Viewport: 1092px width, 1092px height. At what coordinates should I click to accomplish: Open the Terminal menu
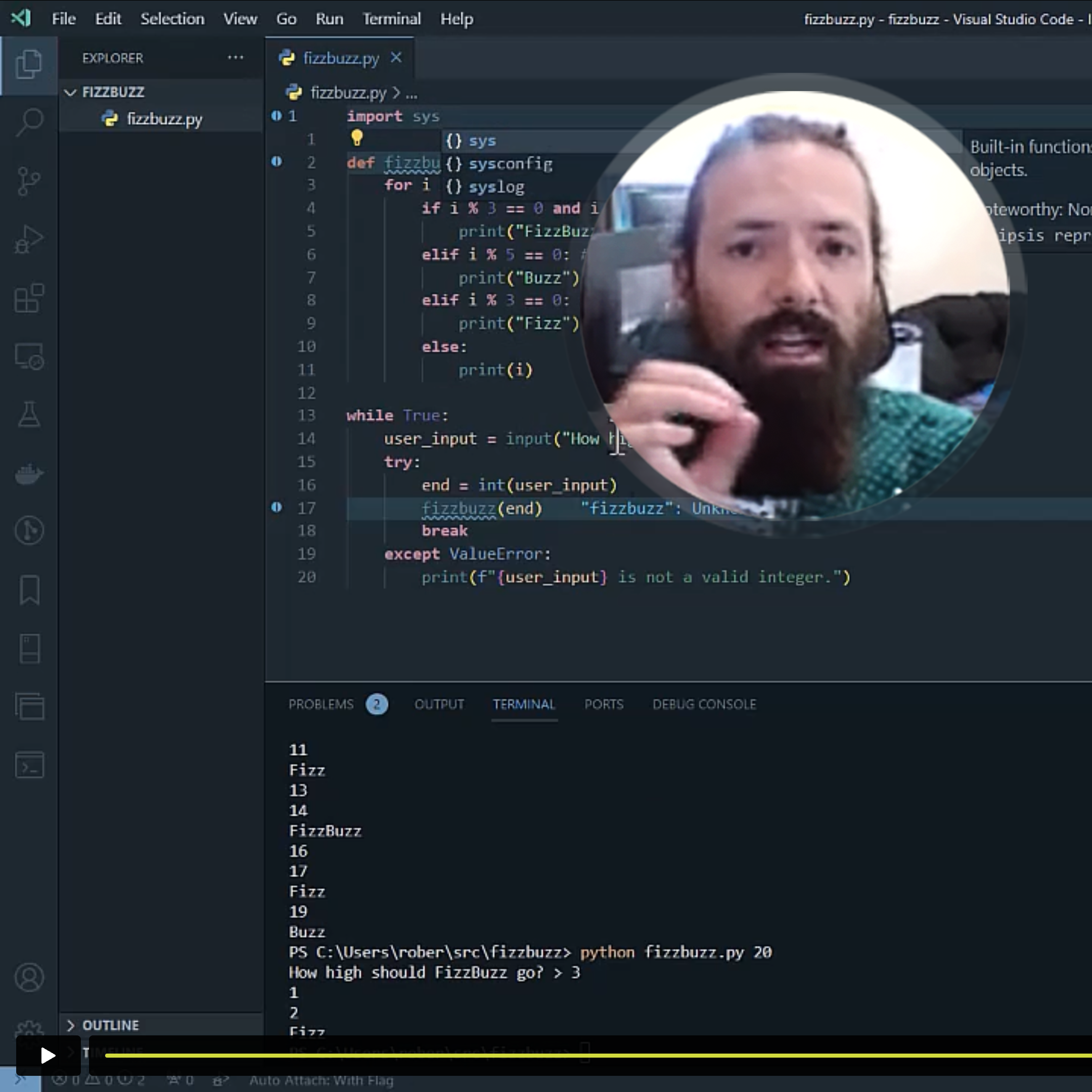392,19
